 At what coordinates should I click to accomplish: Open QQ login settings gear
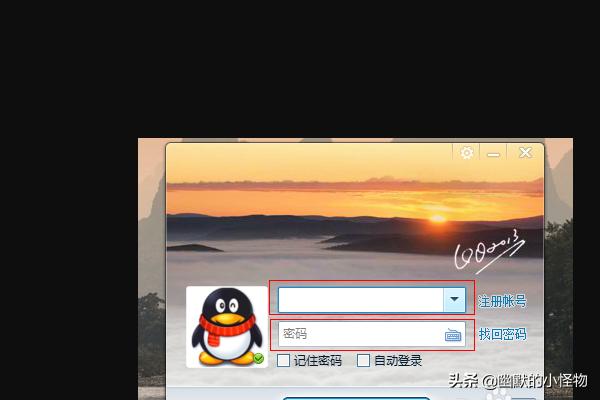coord(467,153)
